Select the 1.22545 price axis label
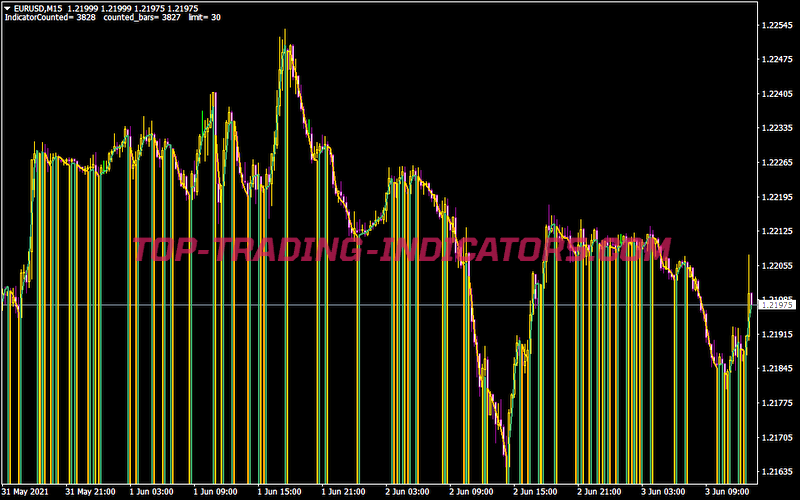 [x=777, y=25]
